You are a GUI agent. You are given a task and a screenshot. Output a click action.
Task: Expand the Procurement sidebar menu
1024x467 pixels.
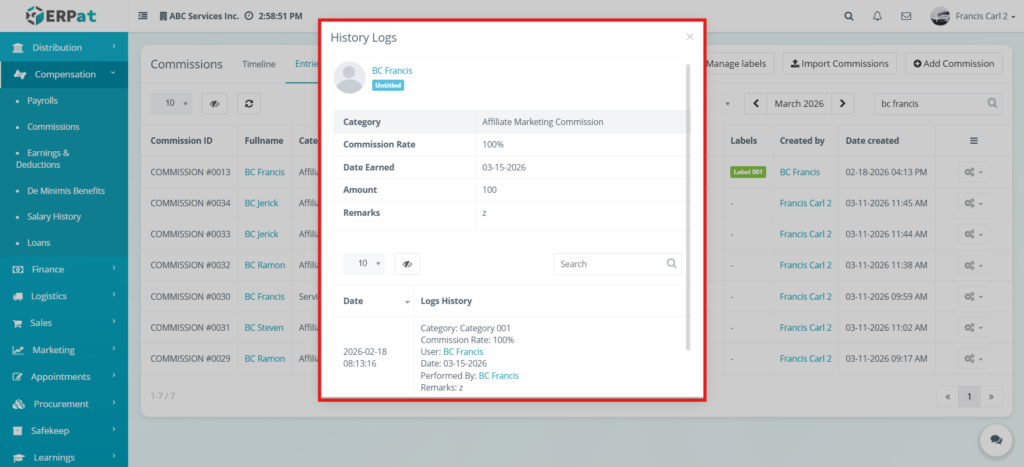click(64, 404)
